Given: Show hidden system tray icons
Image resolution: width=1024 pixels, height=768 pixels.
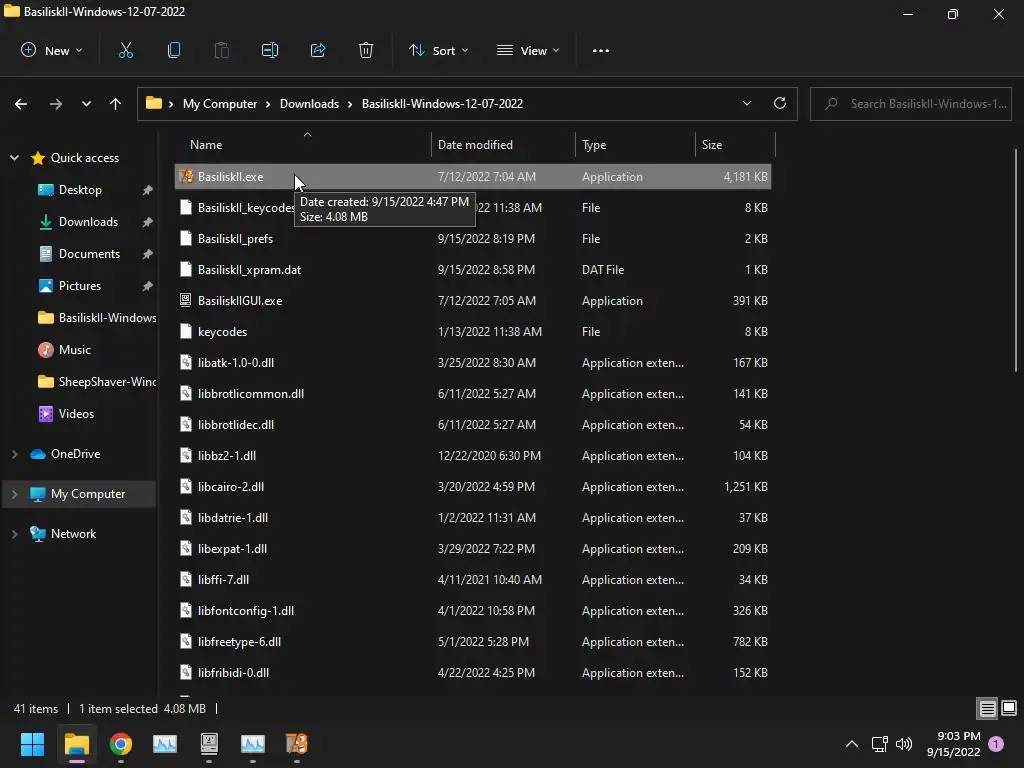Looking at the screenshot, I should click(852, 744).
